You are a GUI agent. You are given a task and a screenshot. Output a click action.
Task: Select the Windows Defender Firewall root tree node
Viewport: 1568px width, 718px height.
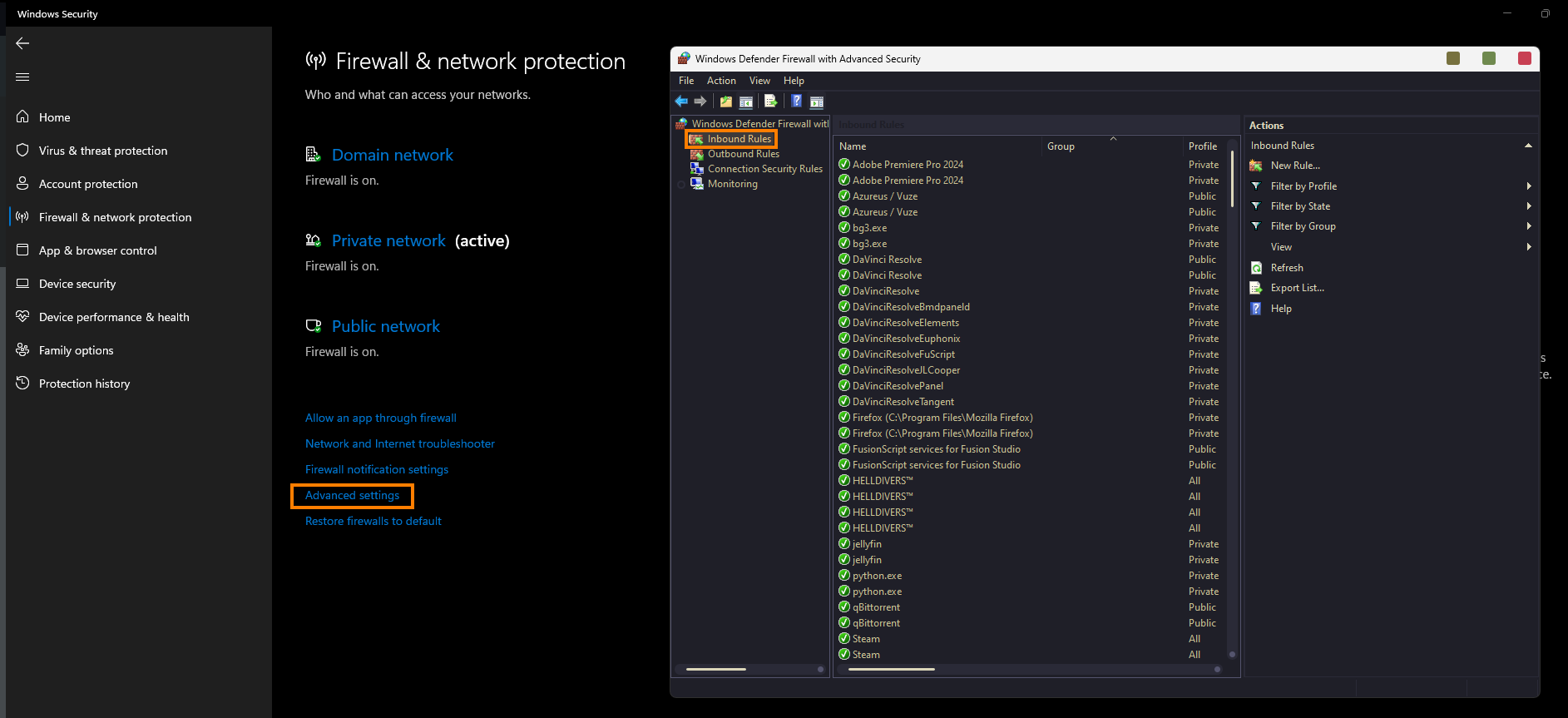[x=759, y=124]
